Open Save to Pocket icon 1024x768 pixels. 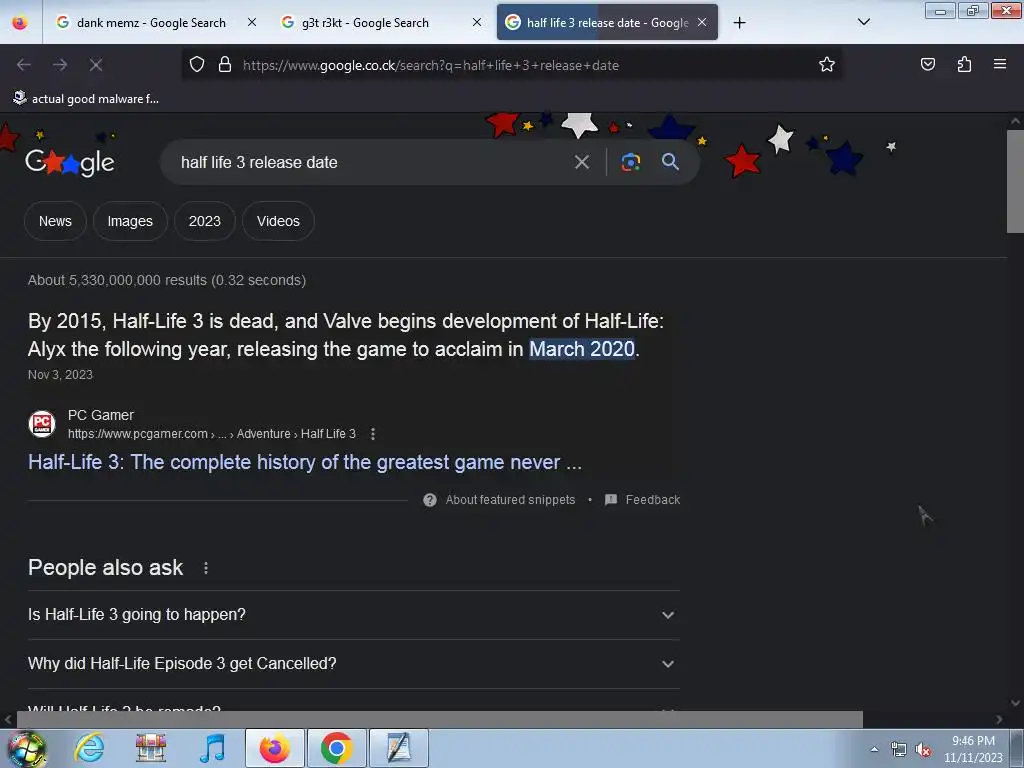coord(928,64)
